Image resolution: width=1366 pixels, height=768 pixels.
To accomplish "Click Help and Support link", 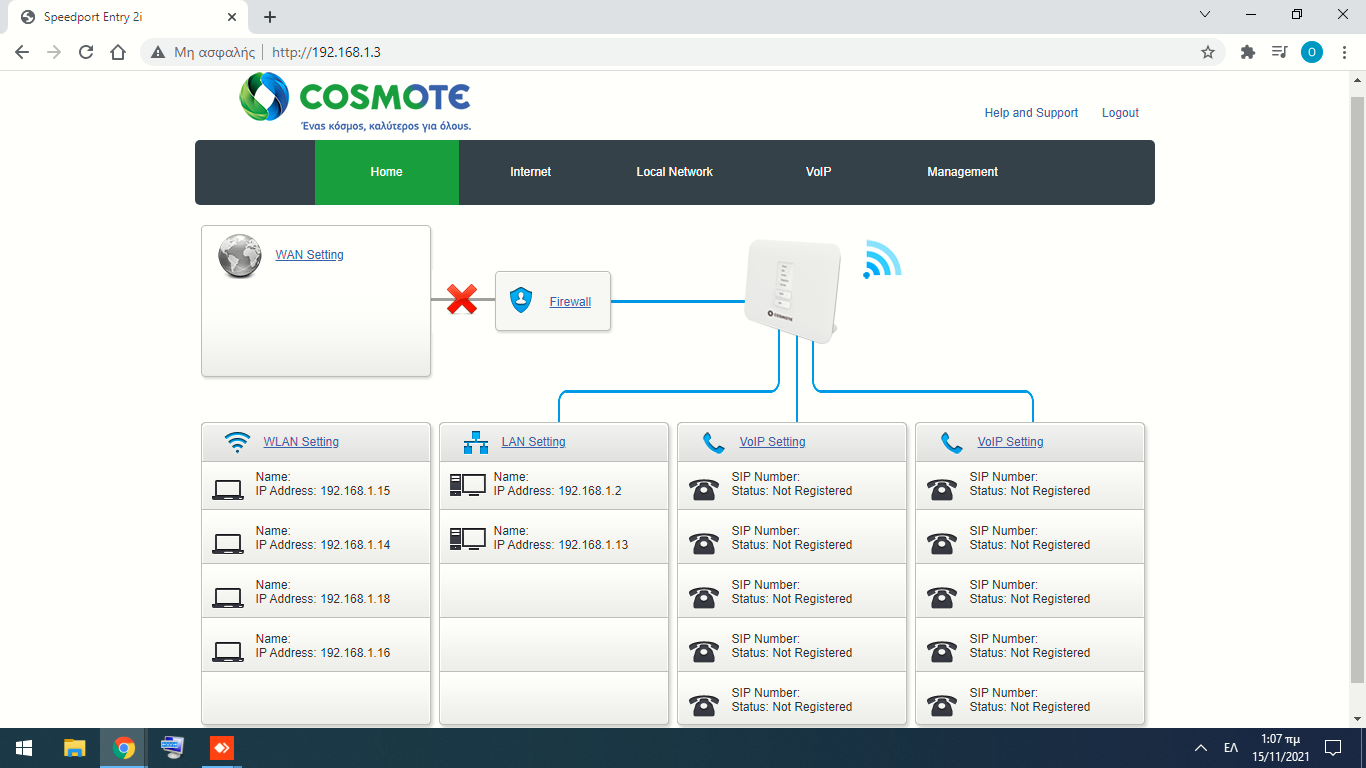I will point(1031,113).
